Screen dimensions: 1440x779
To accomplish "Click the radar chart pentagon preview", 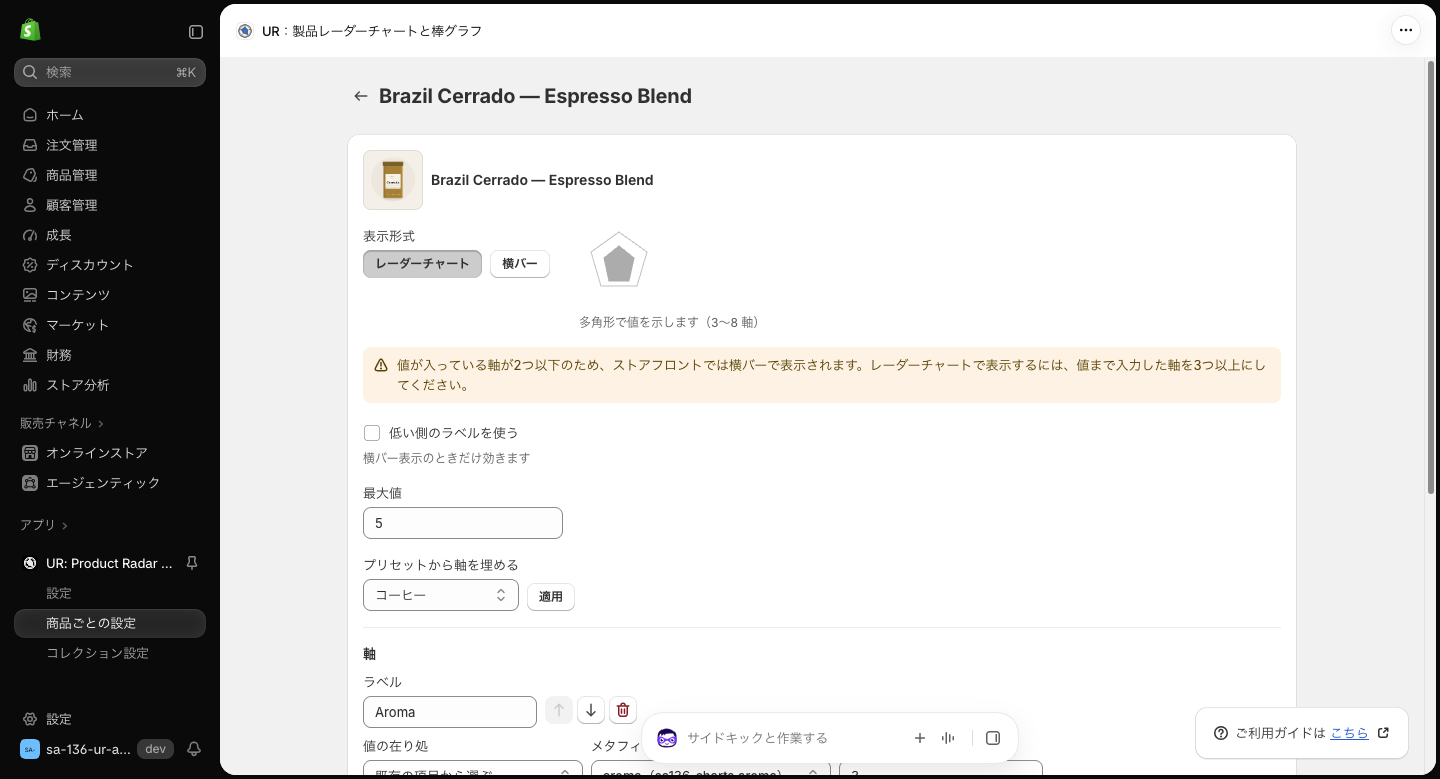I will click(x=619, y=261).
